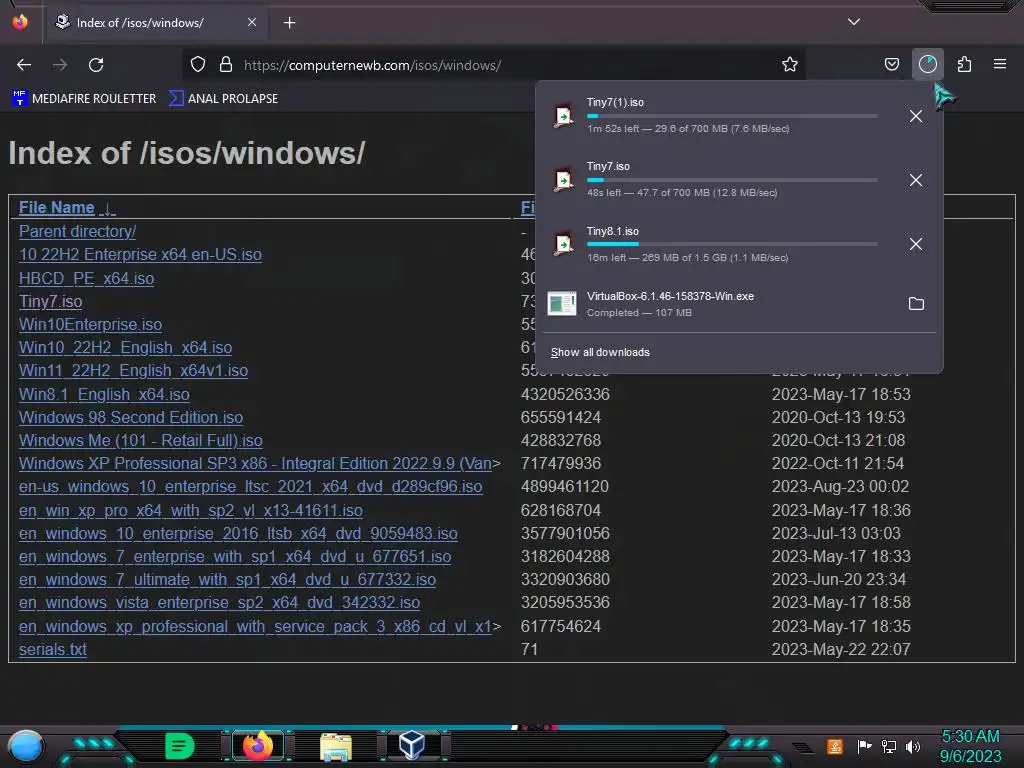Cancel the Tiny8.1.iso download

coord(916,244)
